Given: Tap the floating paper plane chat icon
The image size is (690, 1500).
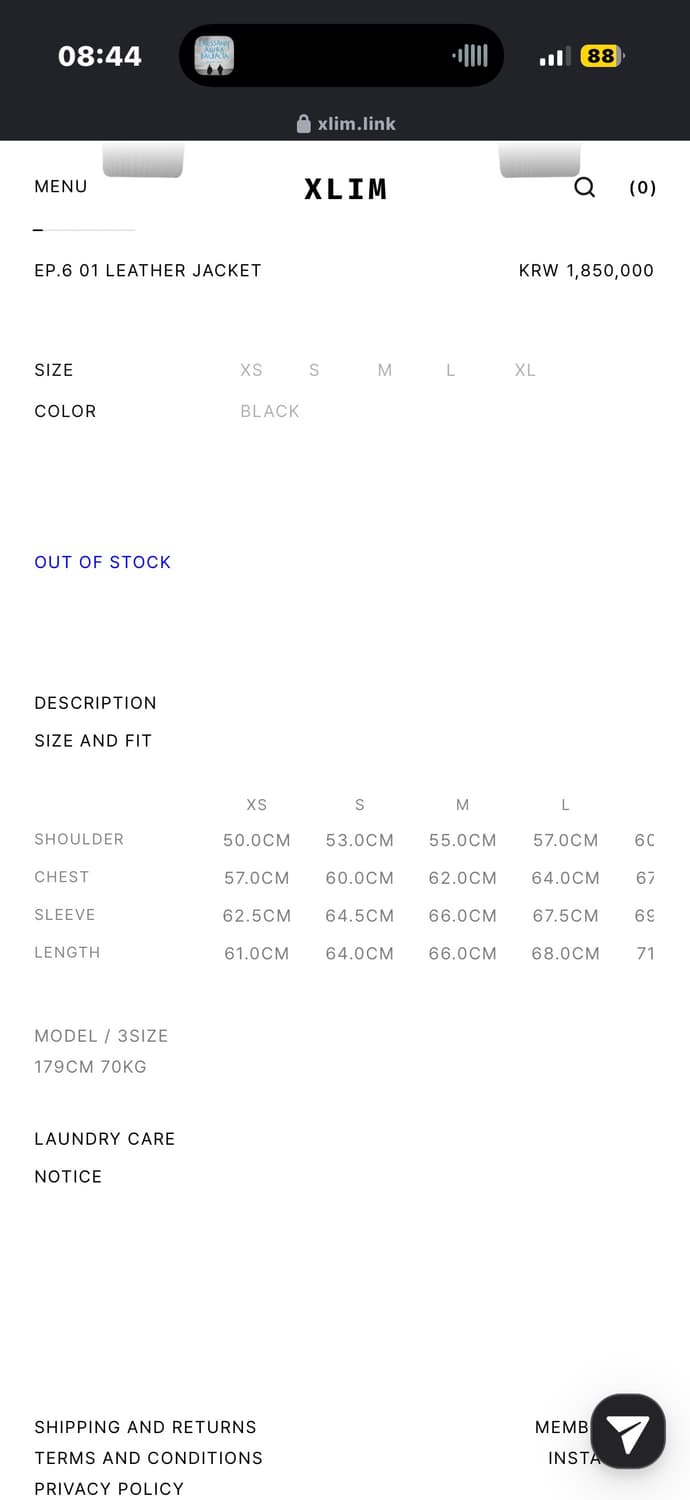Looking at the screenshot, I should click(x=628, y=1431).
